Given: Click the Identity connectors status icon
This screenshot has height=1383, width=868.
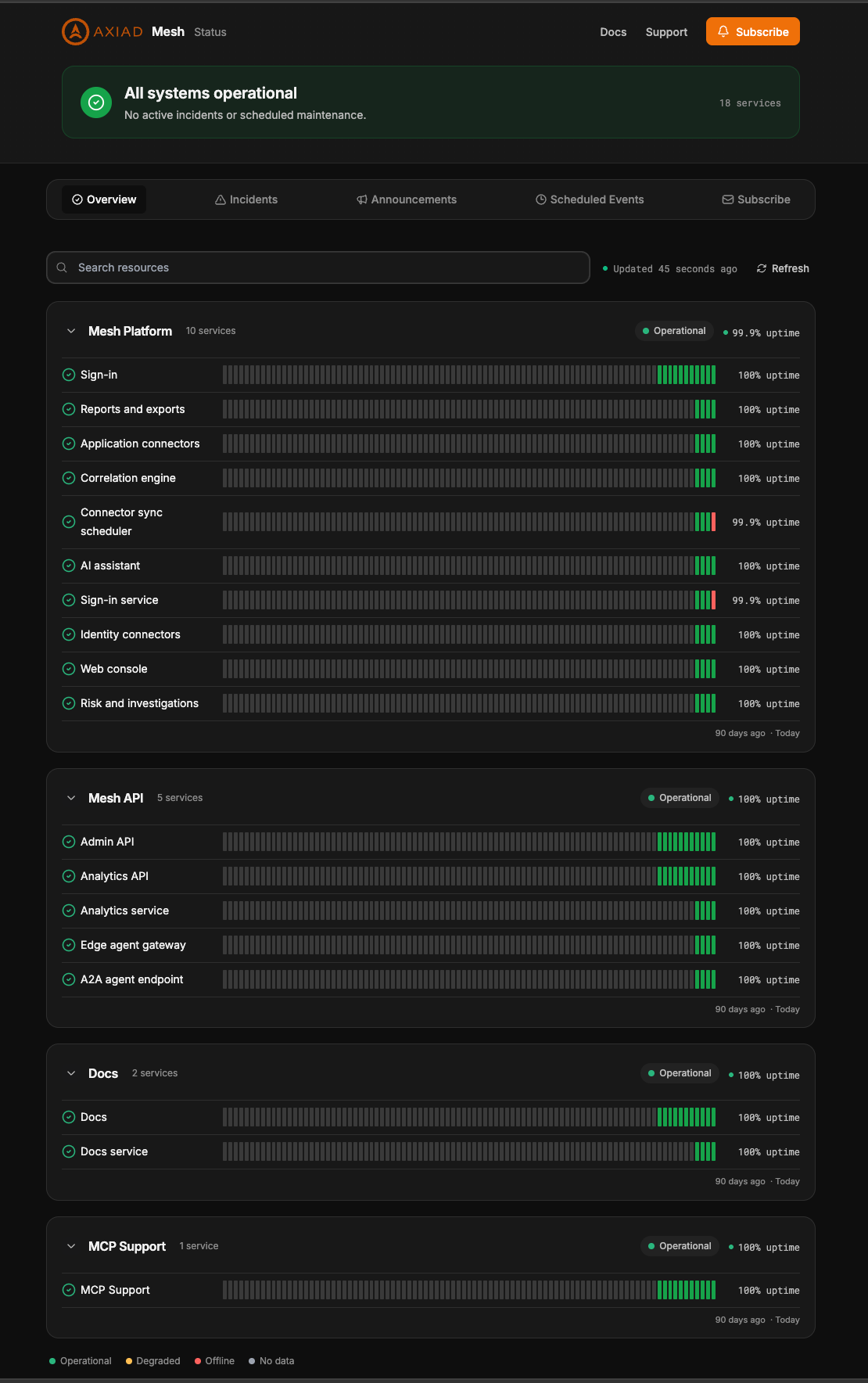Looking at the screenshot, I should [x=69, y=634].
